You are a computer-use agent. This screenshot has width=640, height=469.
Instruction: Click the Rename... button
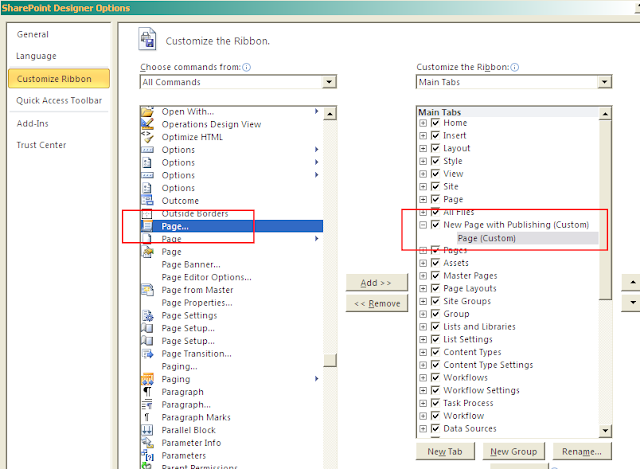(582, 451)
